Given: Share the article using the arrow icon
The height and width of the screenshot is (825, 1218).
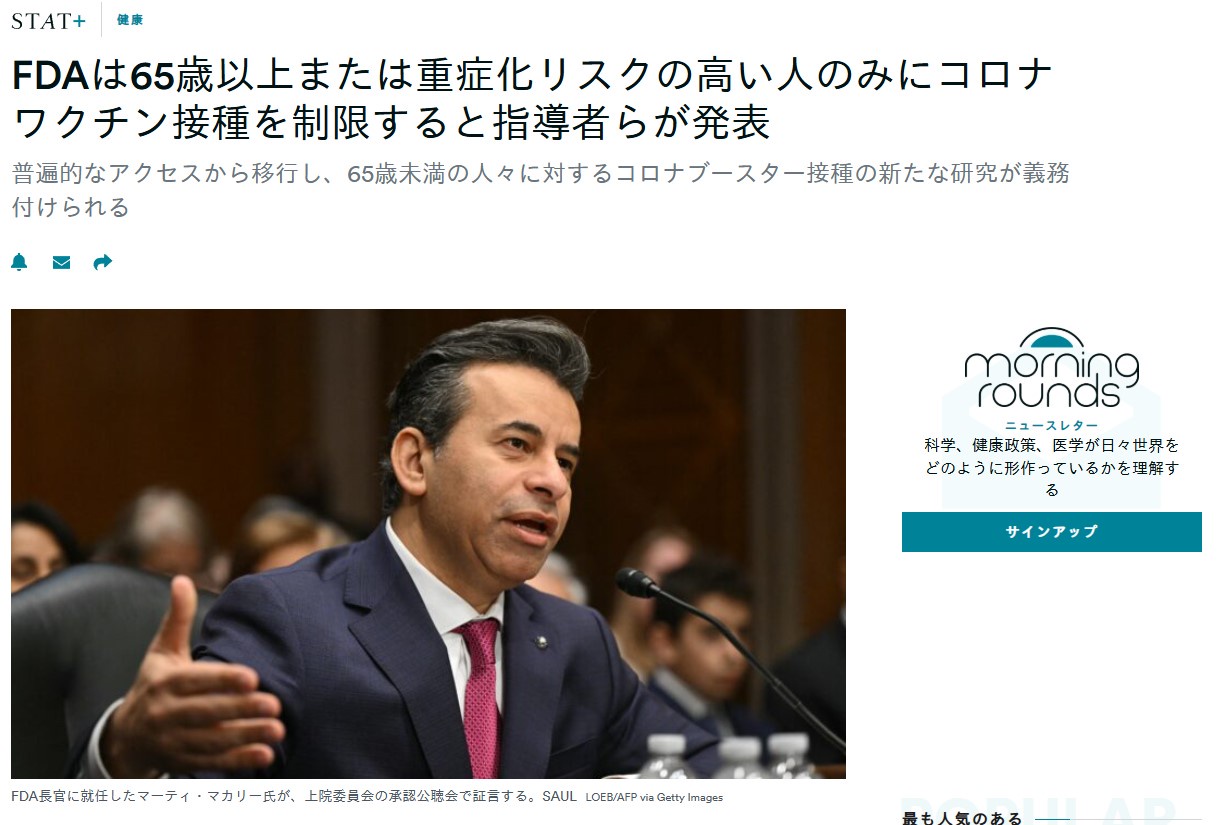Looking at the screenshot, I should click(x=102, y=262).
